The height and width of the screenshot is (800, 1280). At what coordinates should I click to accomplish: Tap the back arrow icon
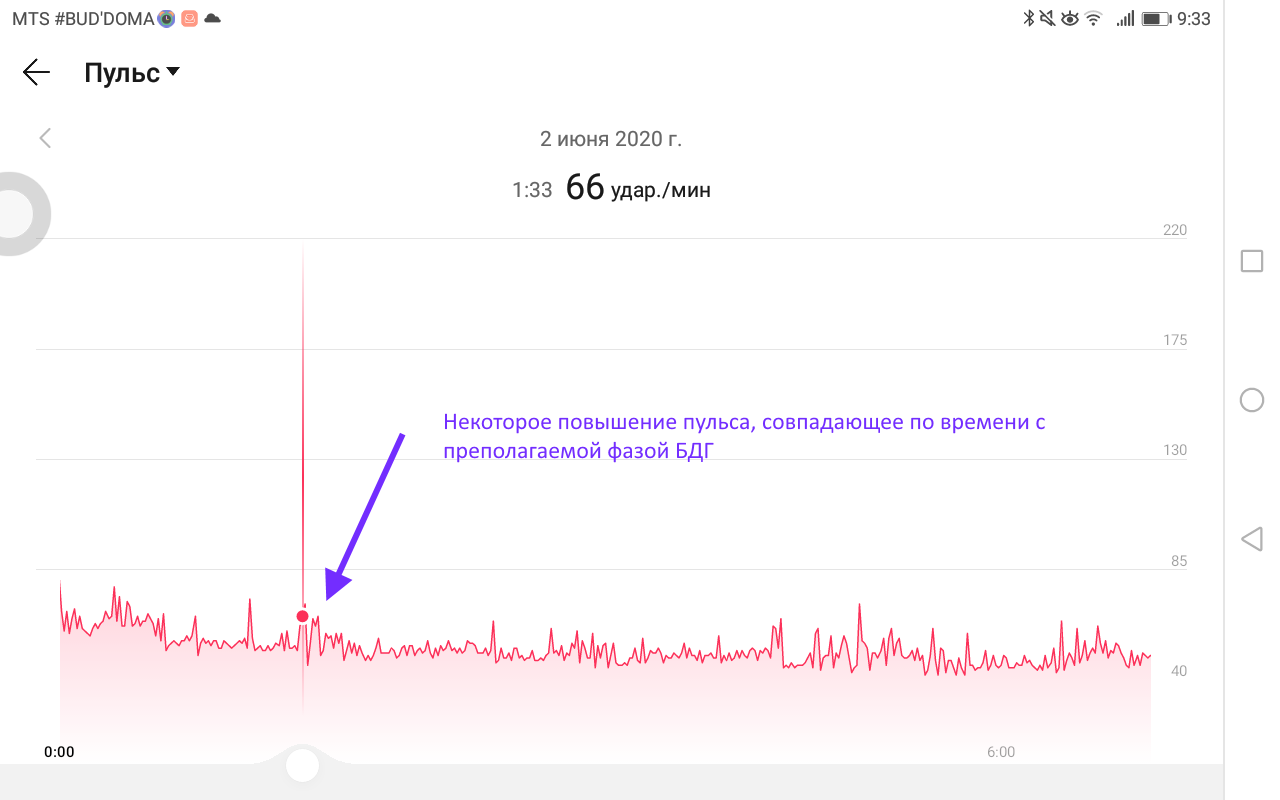tap(36, 72)
